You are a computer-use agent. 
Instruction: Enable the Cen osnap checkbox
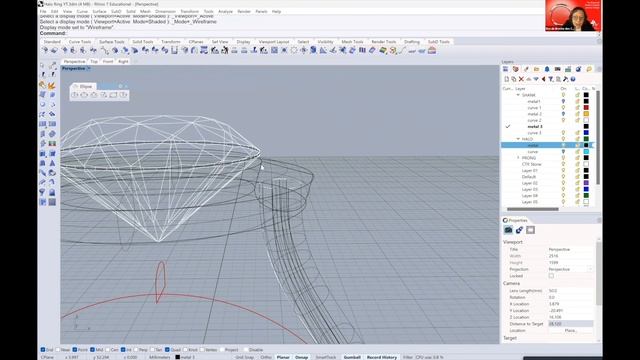point(107,350)
